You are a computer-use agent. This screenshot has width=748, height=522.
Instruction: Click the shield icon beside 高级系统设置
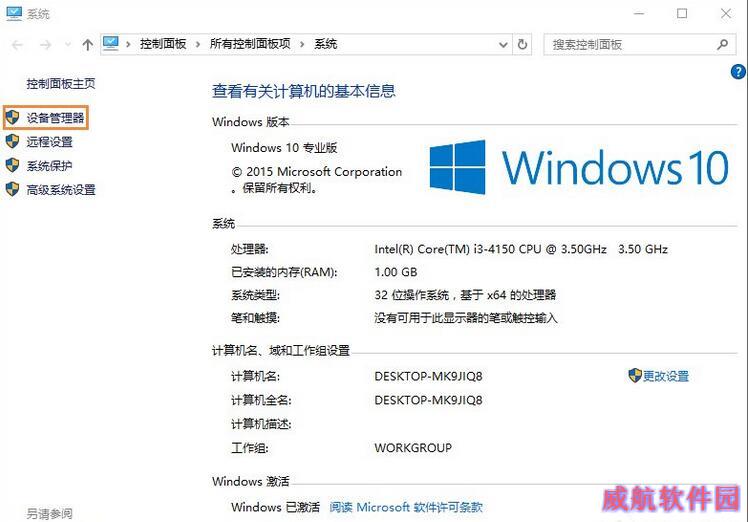[12, 189]
